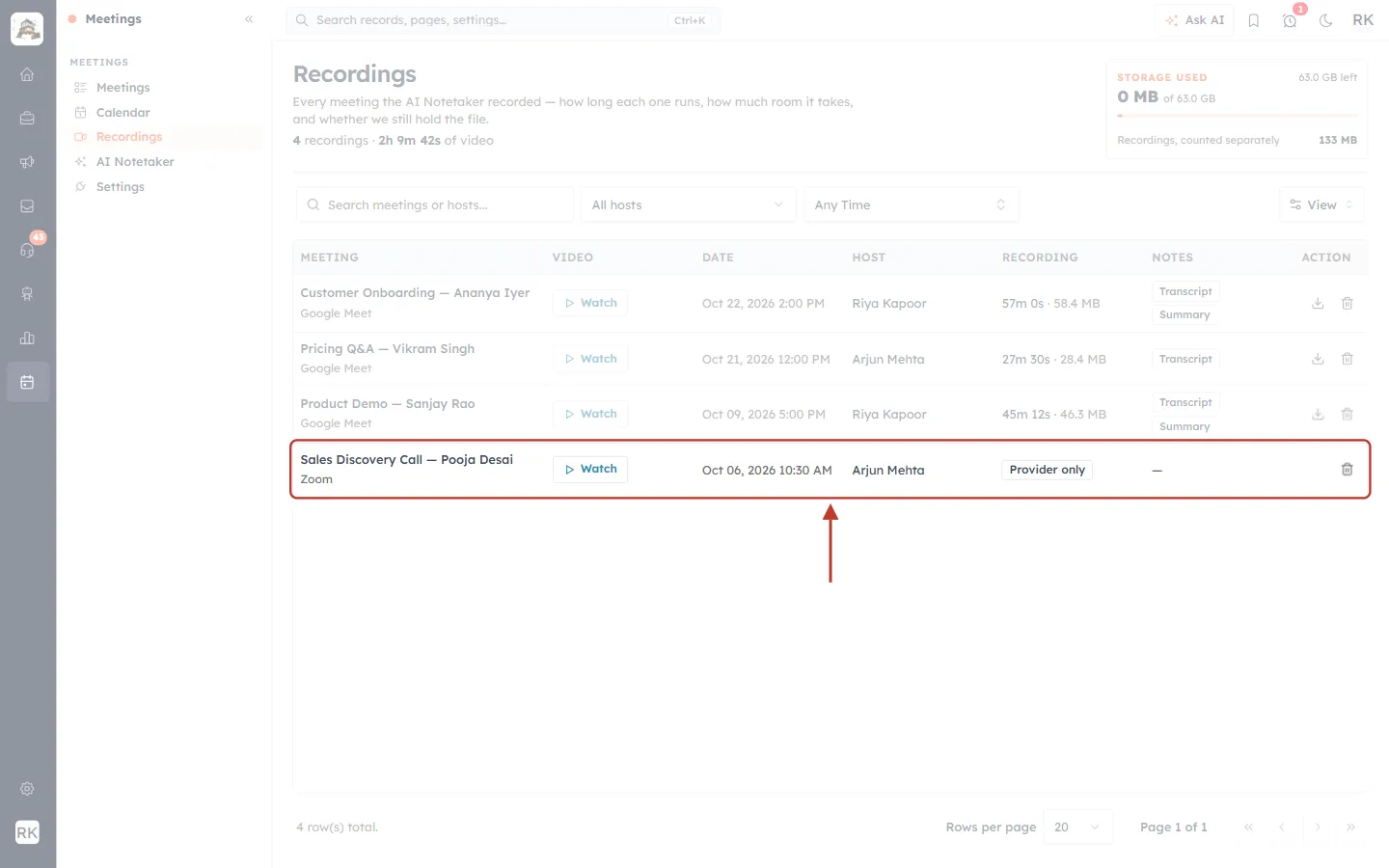
Task: Open the Any Time filter dropdown
Action: coord(911,204)
